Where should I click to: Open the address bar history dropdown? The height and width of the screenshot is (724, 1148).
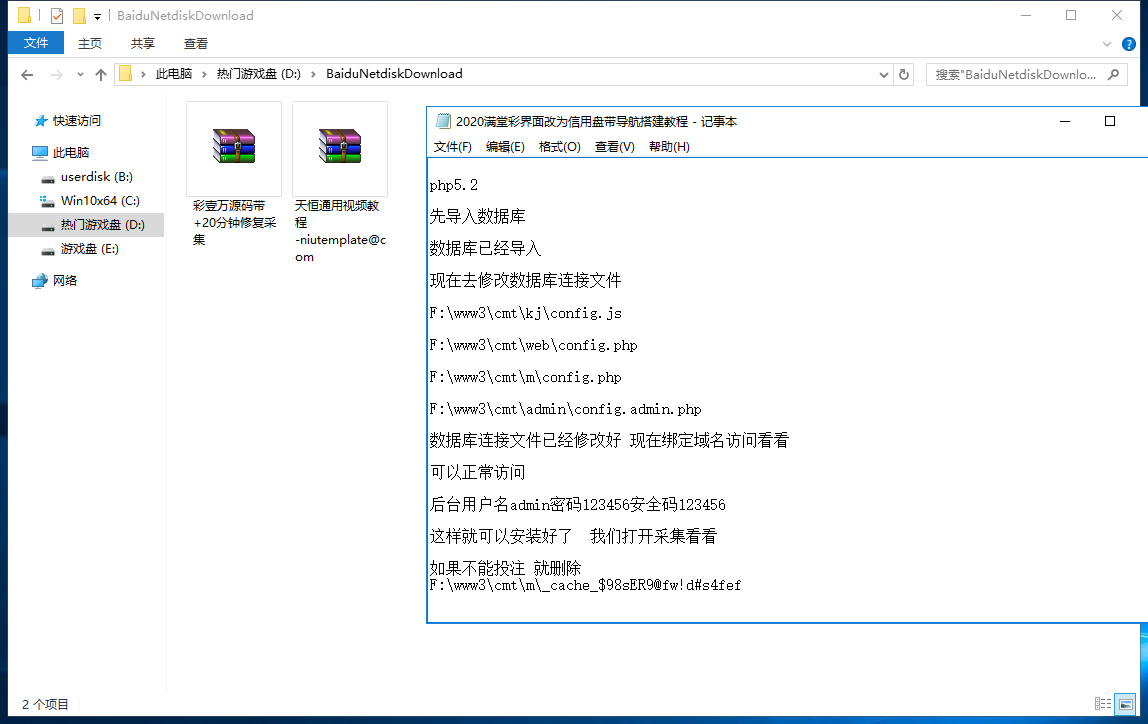pyautogui.click(x=883, y=74)
